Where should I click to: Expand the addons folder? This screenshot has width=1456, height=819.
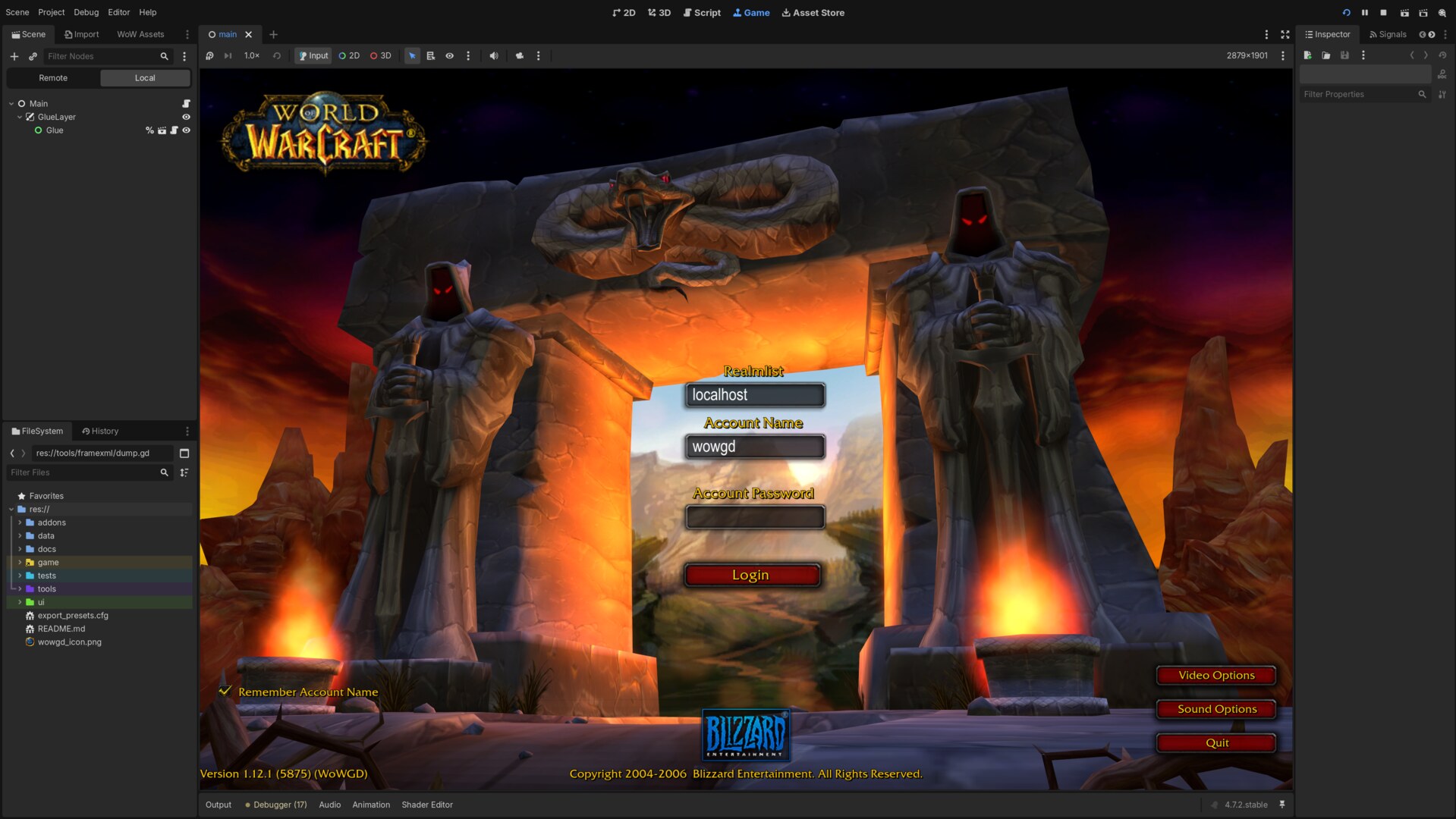coord(20,522)
